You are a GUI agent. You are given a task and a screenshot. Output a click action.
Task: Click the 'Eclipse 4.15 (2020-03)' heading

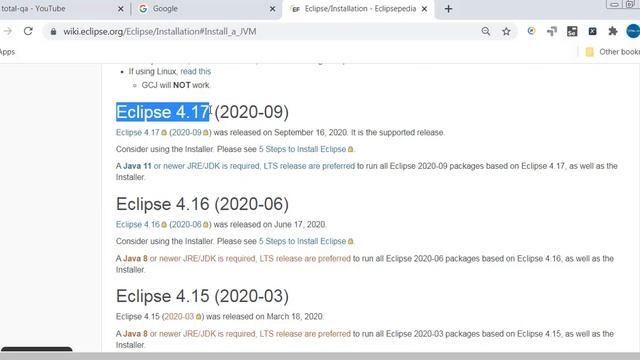point(202,296)
